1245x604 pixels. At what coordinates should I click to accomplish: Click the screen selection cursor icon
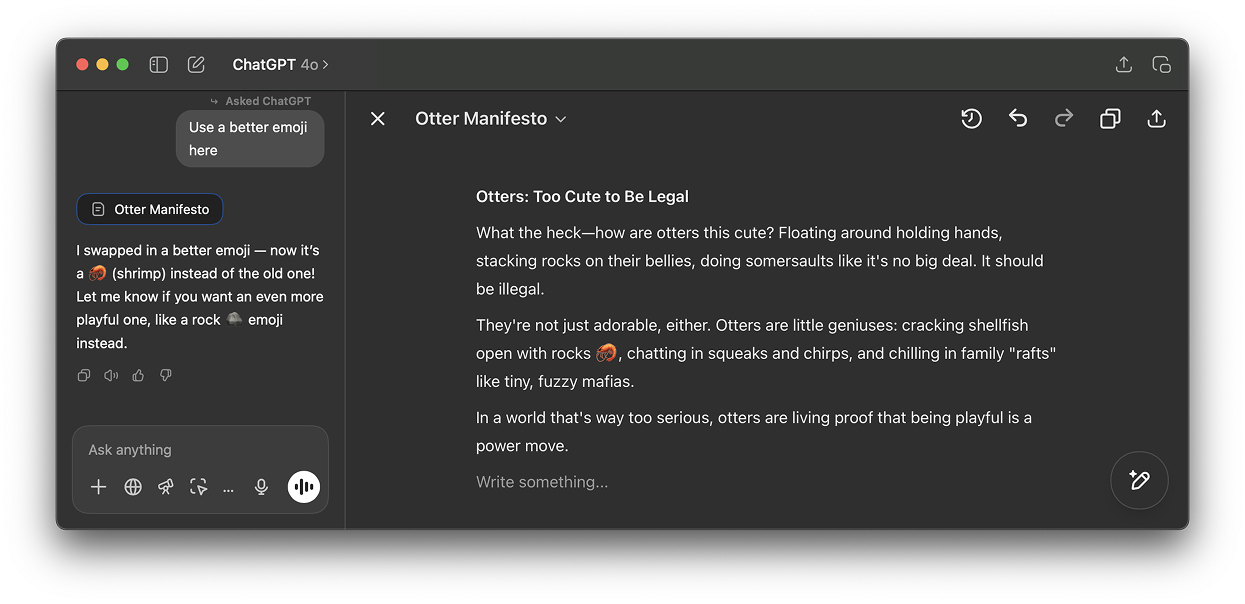pos(199,487)
